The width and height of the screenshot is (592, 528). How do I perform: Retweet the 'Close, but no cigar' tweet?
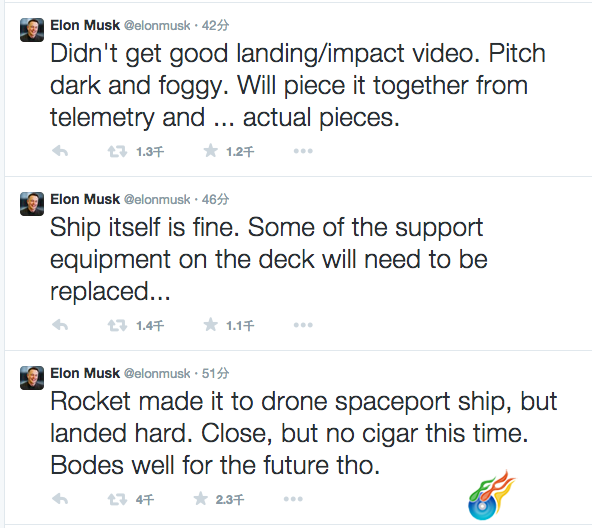coord(117,500)
